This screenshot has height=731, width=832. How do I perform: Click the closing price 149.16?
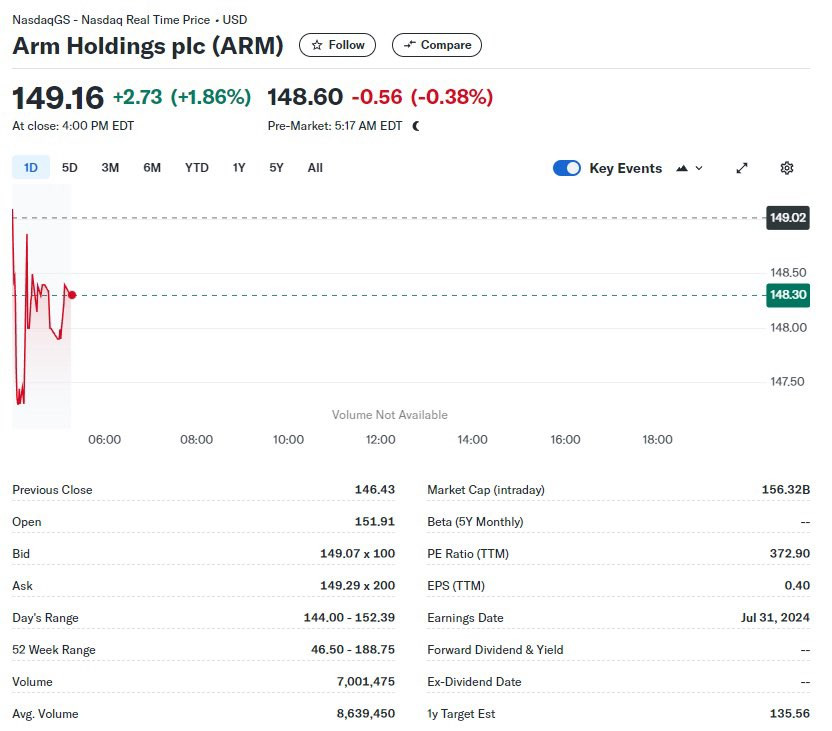click(x=58, y=98)
